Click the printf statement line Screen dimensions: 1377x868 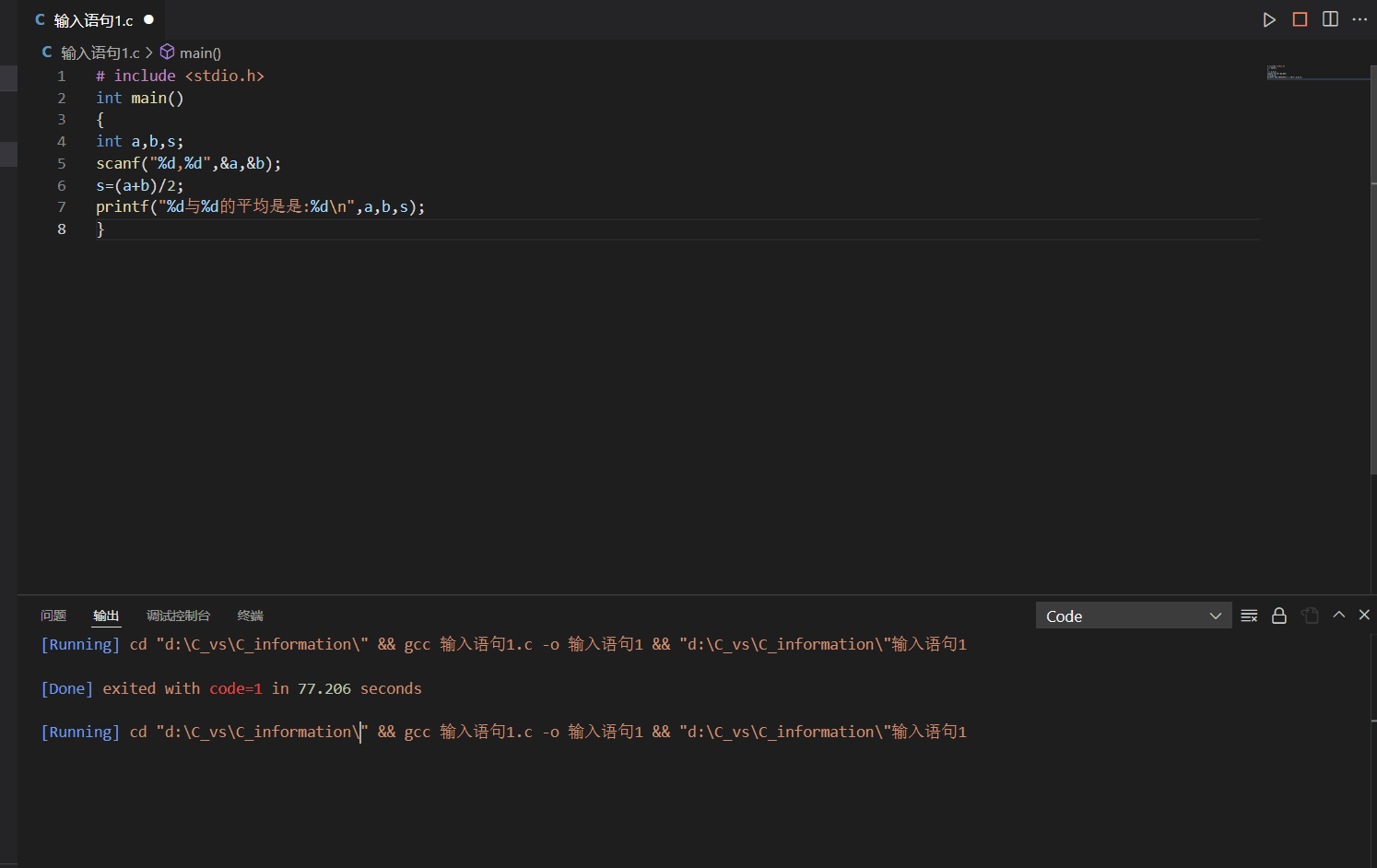tap(261, 206)
